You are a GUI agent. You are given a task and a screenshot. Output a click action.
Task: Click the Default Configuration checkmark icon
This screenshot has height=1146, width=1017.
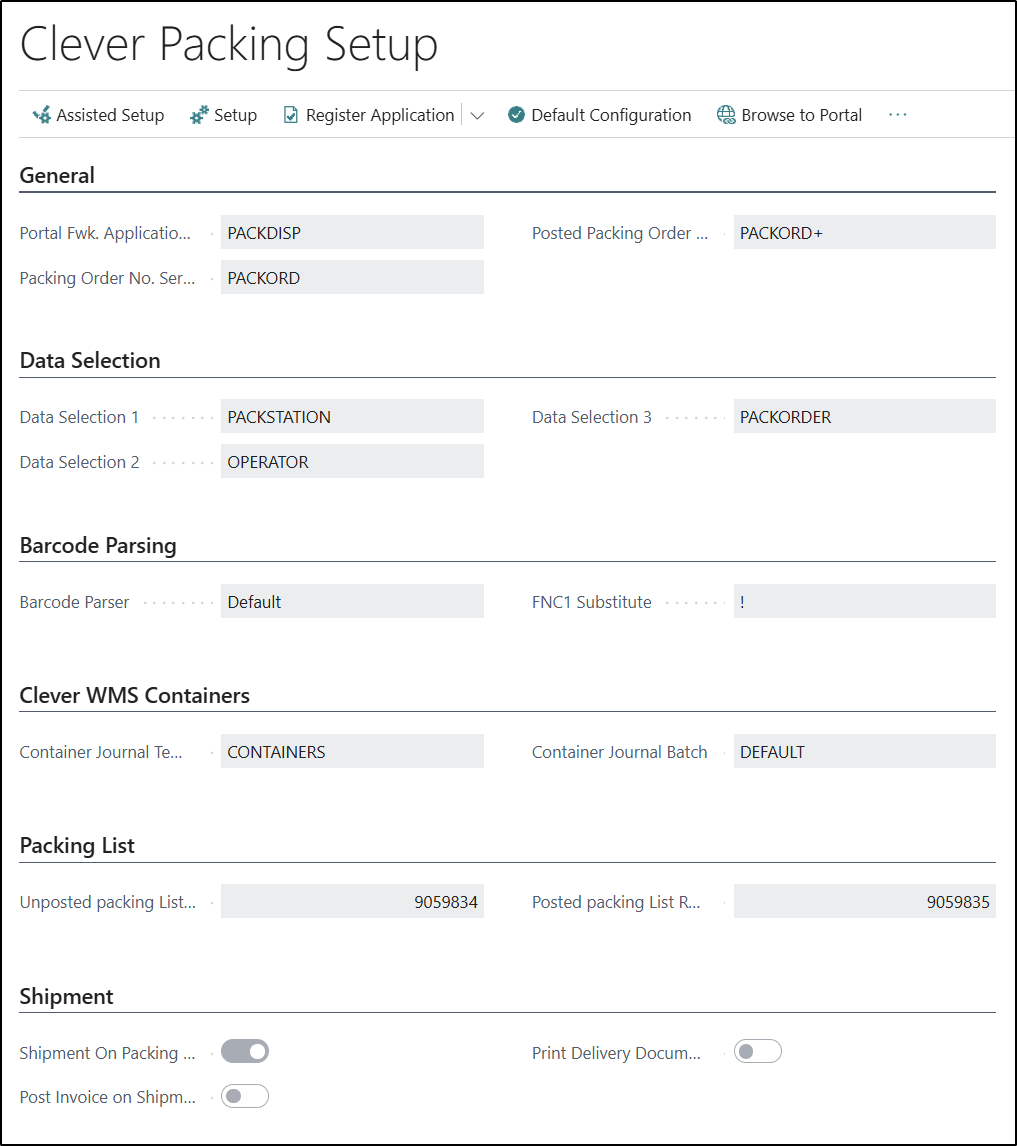click(516, 116)
